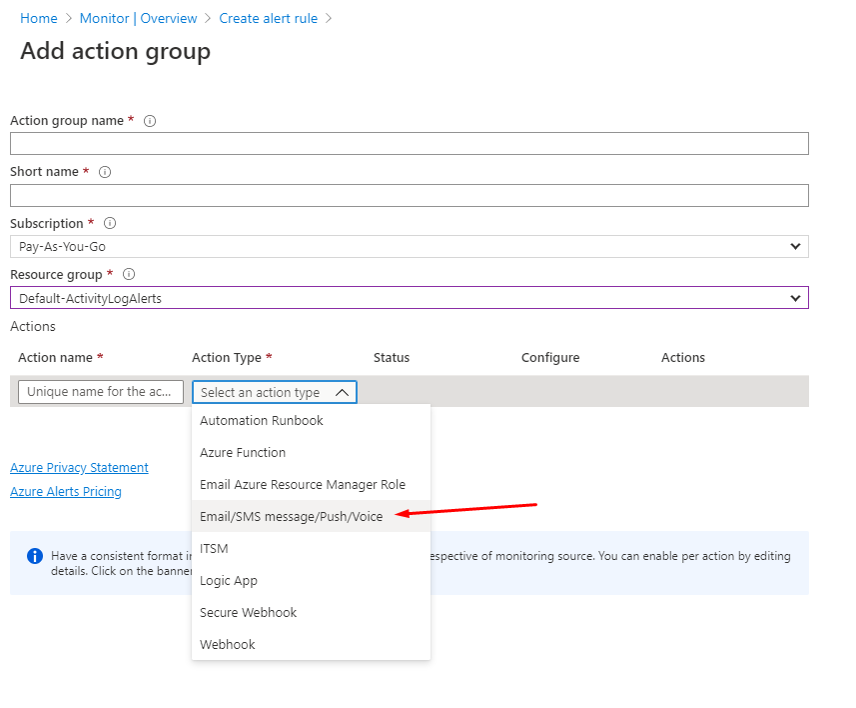Open the Pay-As-You-Go subscription dropdown

click(409, 246)
